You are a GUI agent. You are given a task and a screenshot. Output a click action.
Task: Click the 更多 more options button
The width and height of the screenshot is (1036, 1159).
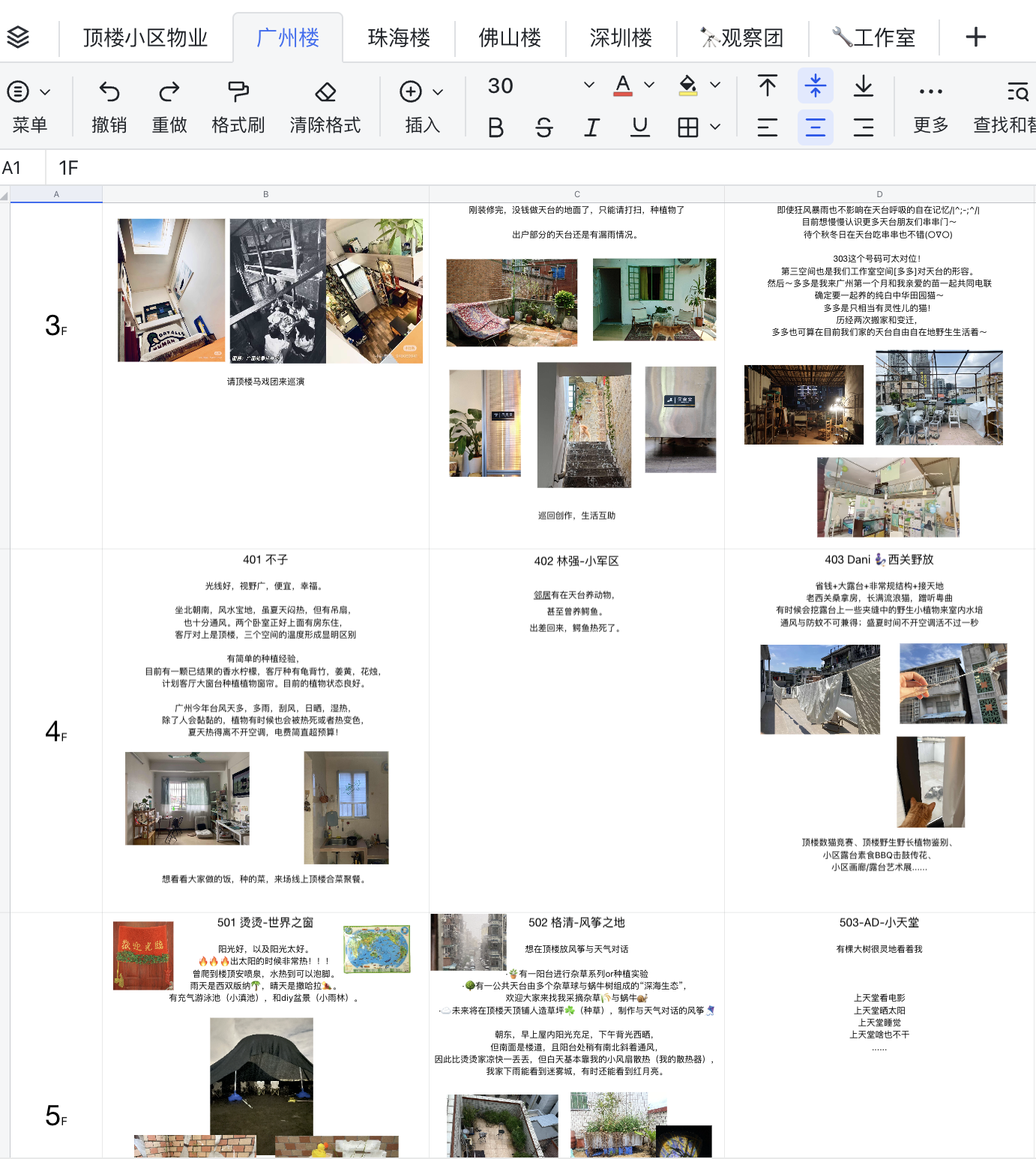(x=930, y=105)
